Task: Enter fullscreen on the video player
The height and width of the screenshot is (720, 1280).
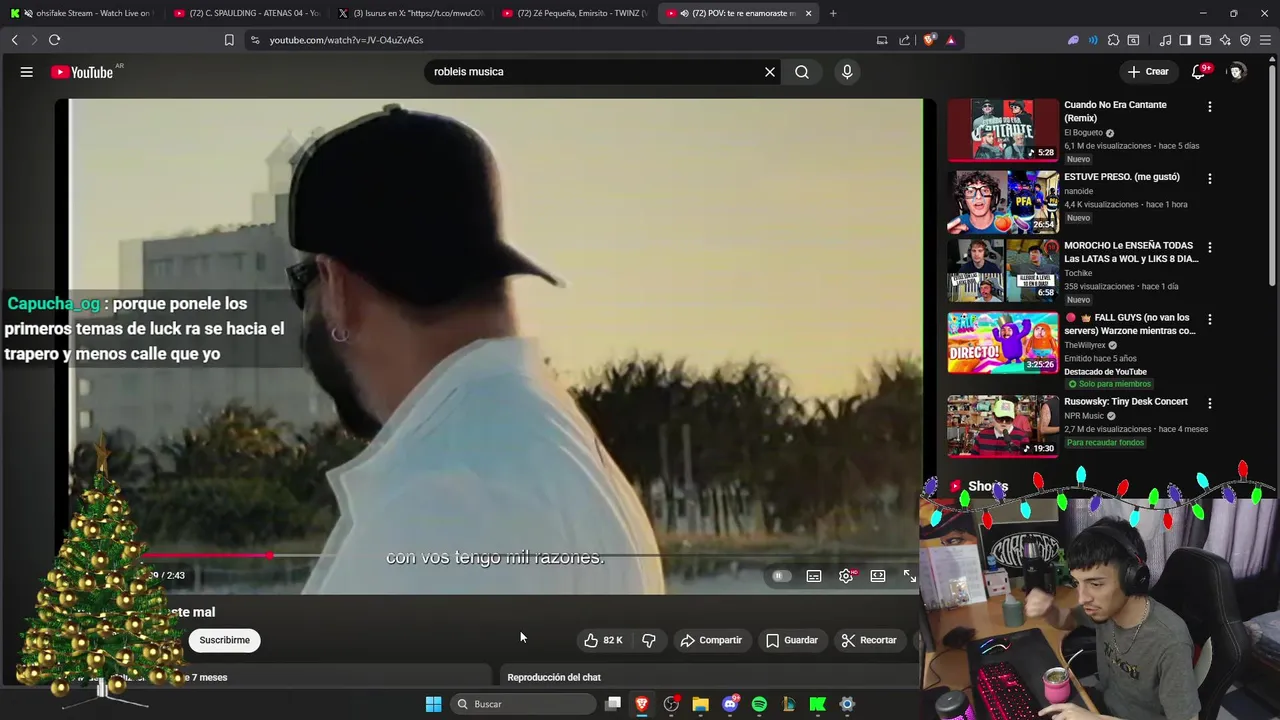Action: (910, 576)
